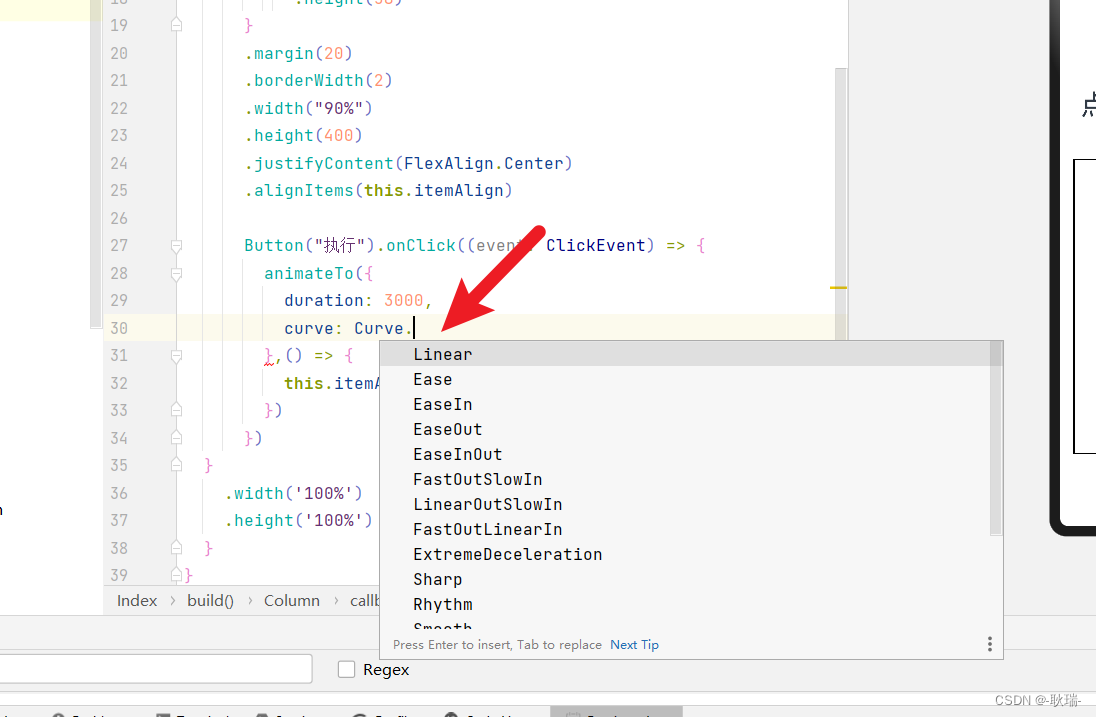Click fold end marker at line 38
This screenshot has height=717, width=1096.
coord(176,548)
